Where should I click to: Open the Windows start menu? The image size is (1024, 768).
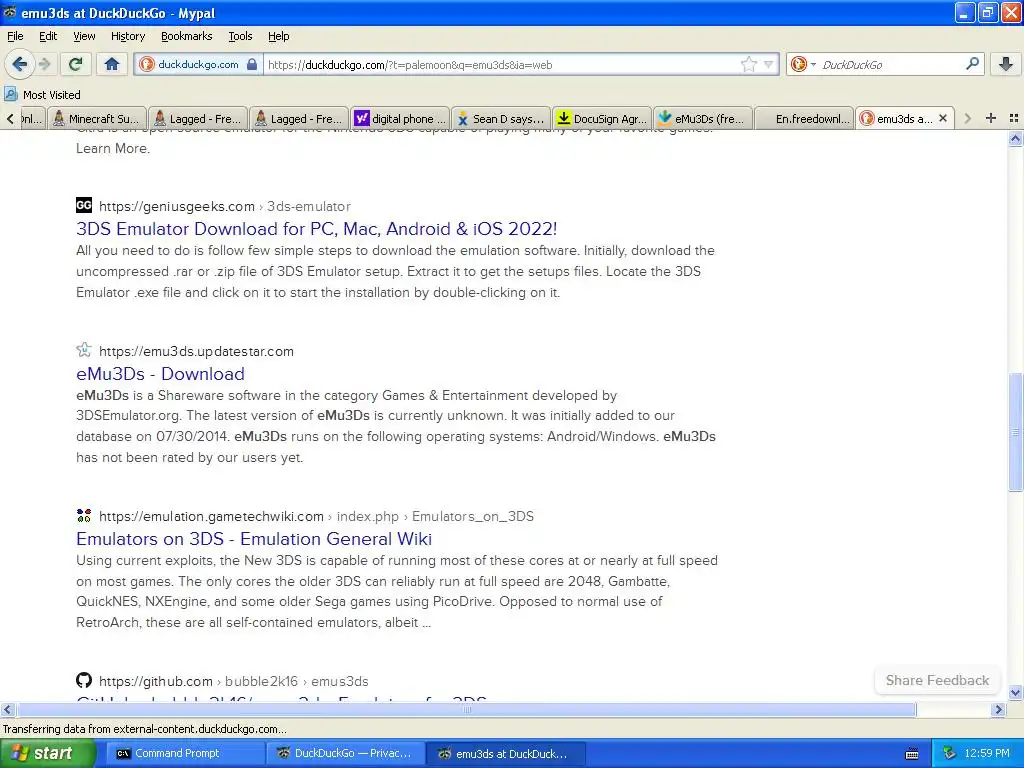(x=48, y=753)
